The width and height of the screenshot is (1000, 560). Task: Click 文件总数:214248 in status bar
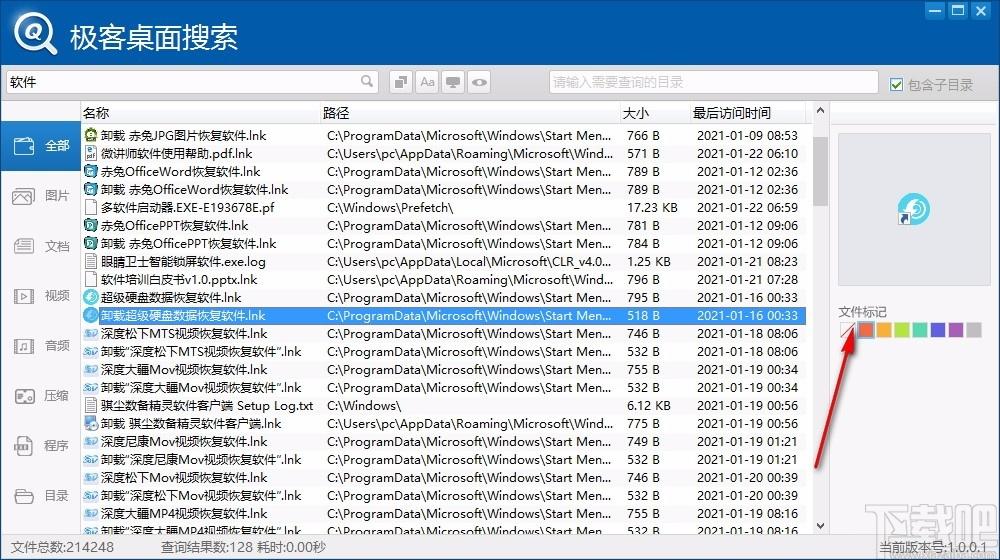point(62,547)
